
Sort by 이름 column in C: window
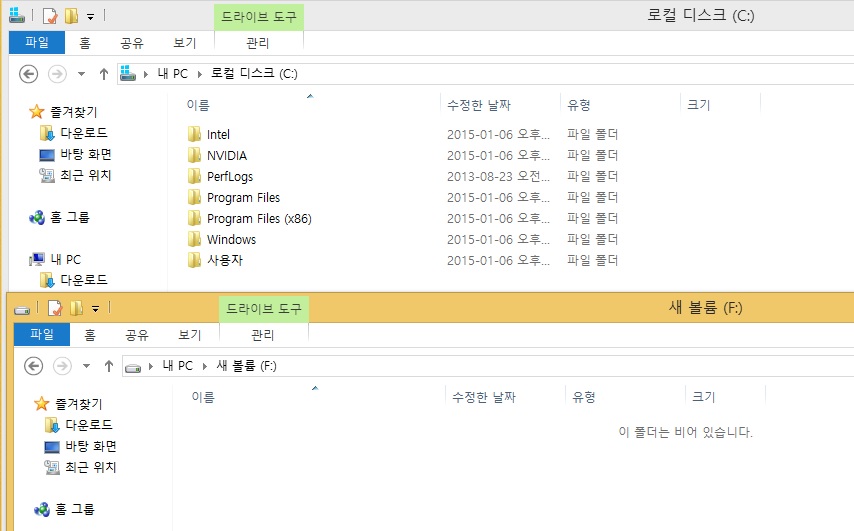tap(198, 105)
